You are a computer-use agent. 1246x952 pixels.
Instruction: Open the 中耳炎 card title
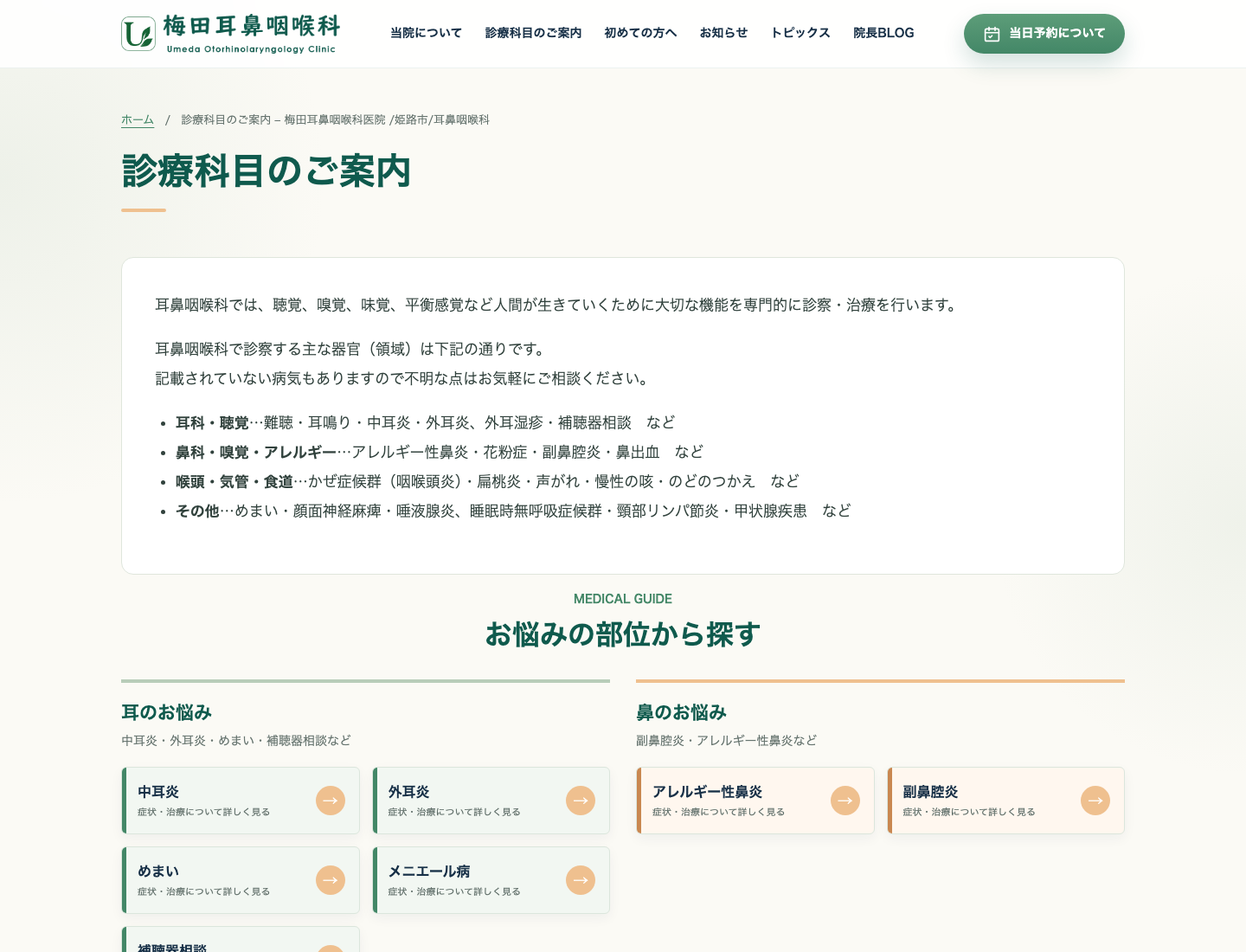pyautogui.click(x=158, y=792)
